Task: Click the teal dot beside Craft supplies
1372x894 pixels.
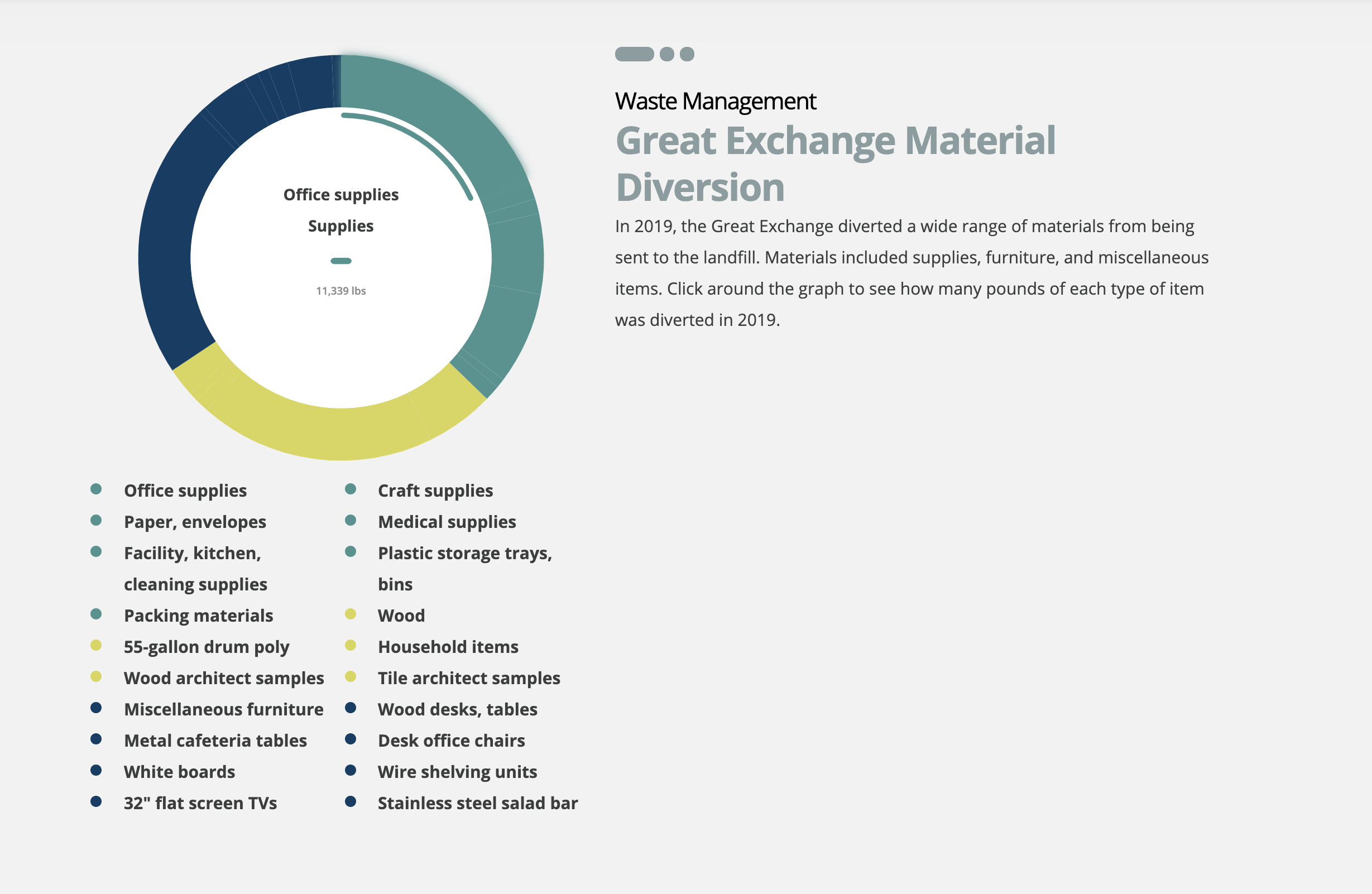Action: point(351,489)
